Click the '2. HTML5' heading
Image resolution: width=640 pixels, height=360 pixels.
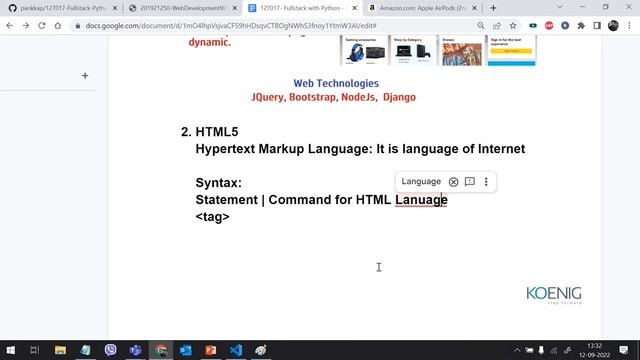209,132
